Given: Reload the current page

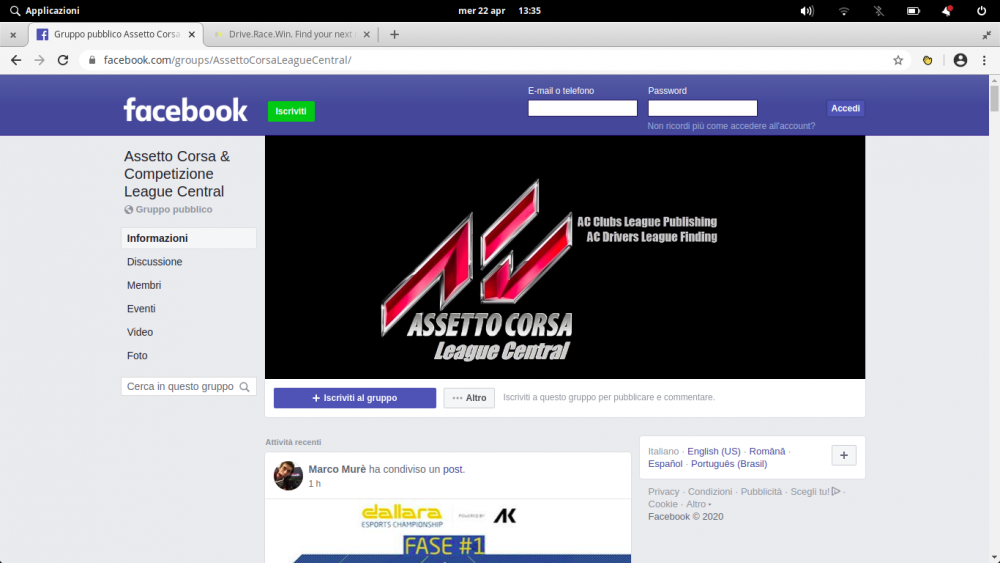Looking at the screenshot, I should (62, 60).
